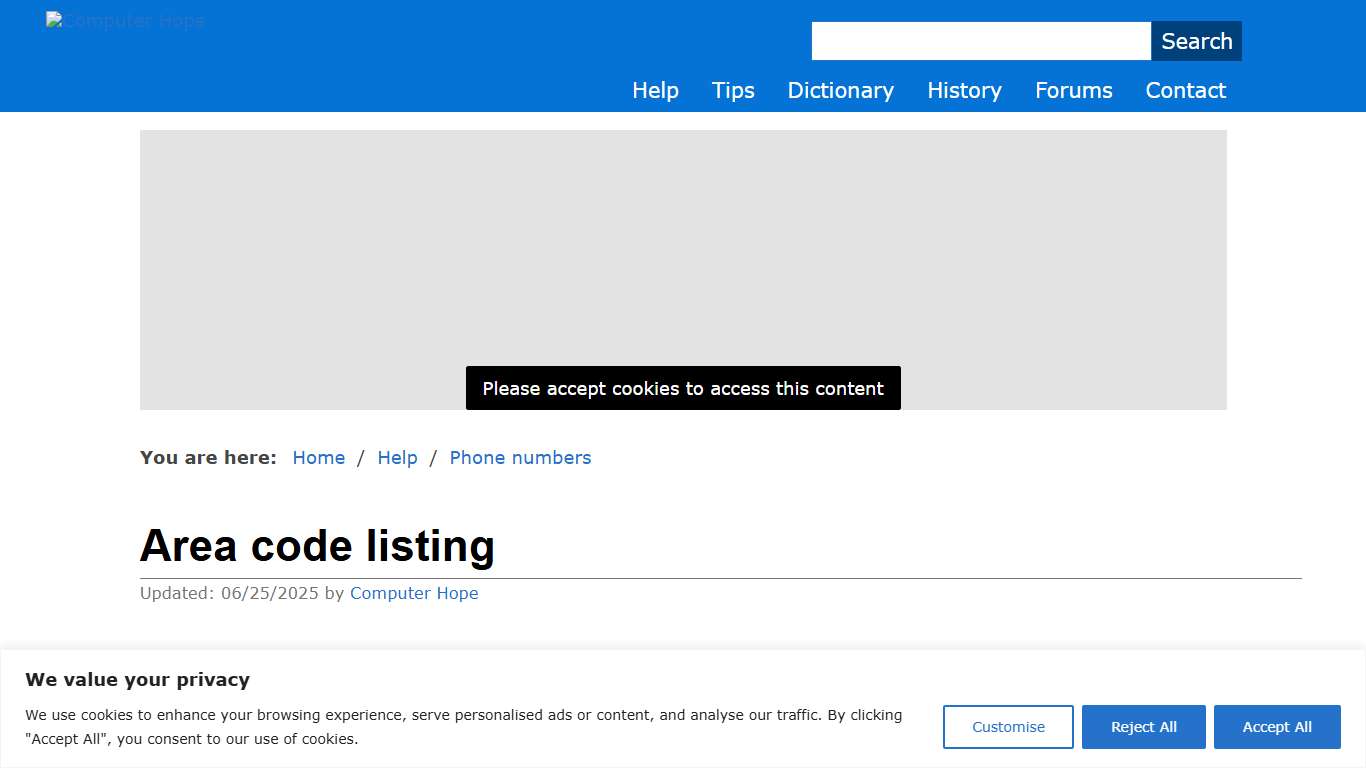Click the blocked video content area
The image size is (1366, 768).
coord(683,250)
